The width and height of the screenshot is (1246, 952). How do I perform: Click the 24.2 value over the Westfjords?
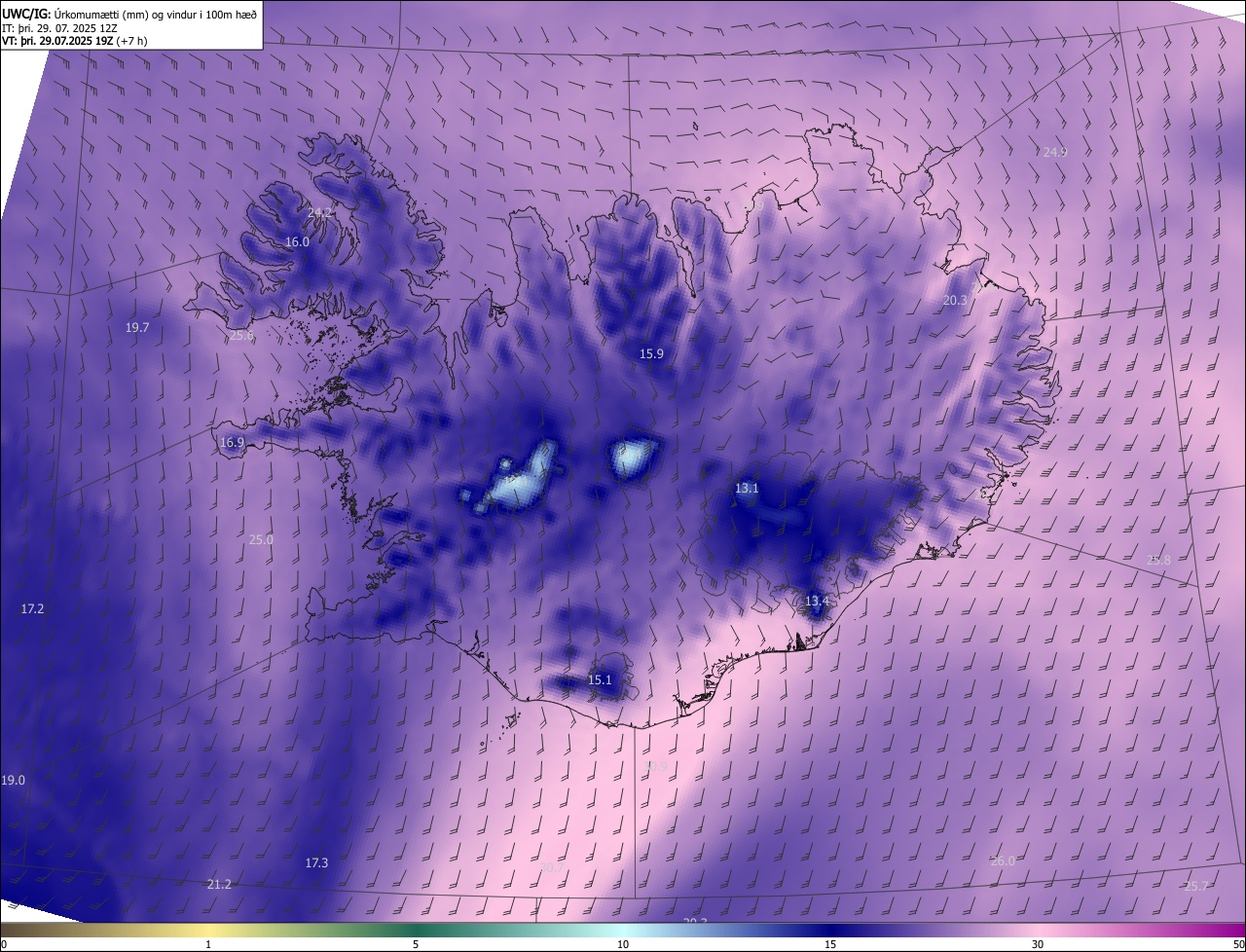319,212
